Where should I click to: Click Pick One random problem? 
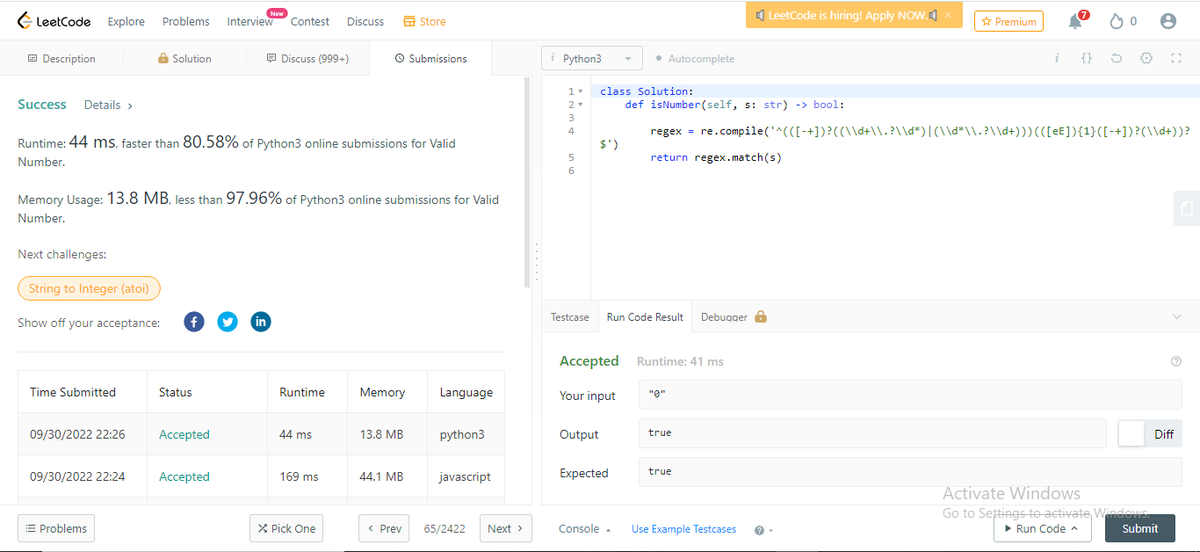(x=287, y=529)
